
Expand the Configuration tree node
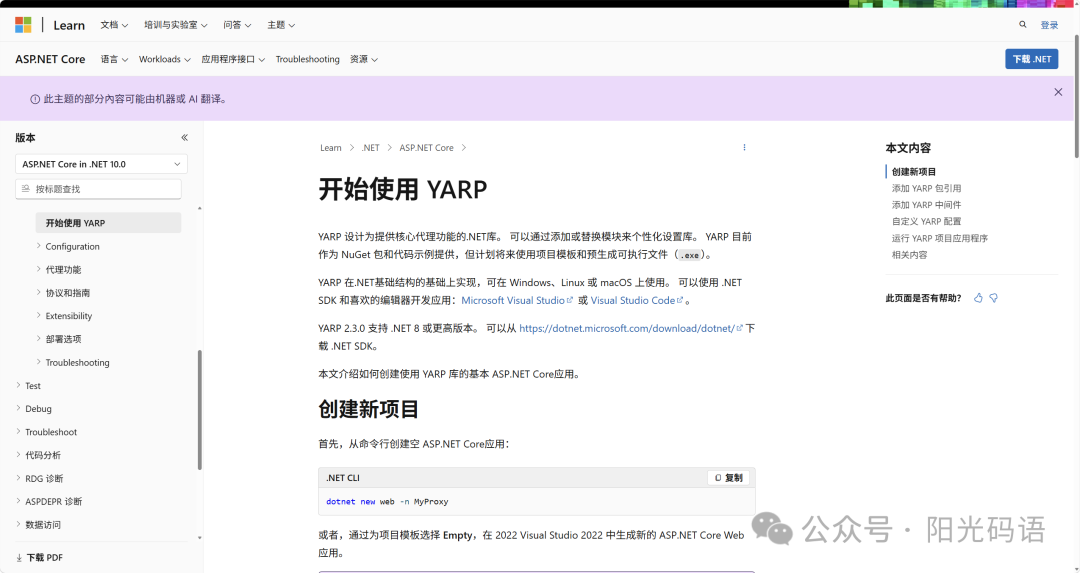pyautogui.click(x=39, y=246)
